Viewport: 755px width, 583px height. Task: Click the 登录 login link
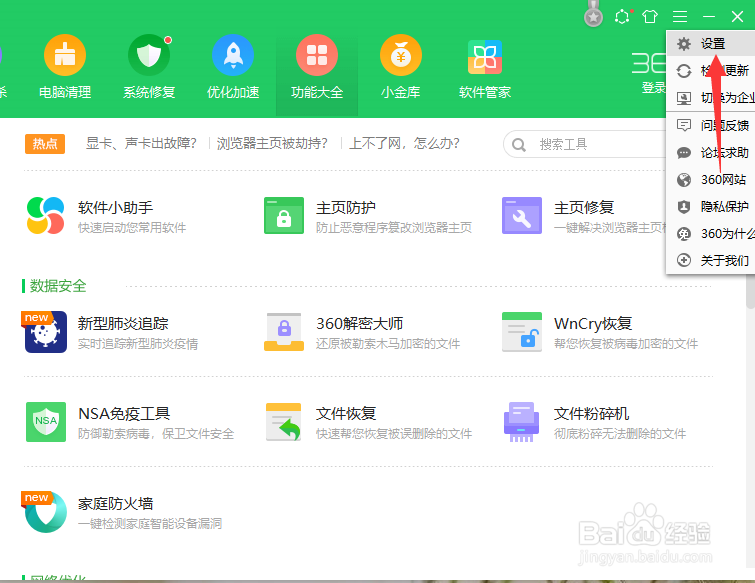point(653,88)
